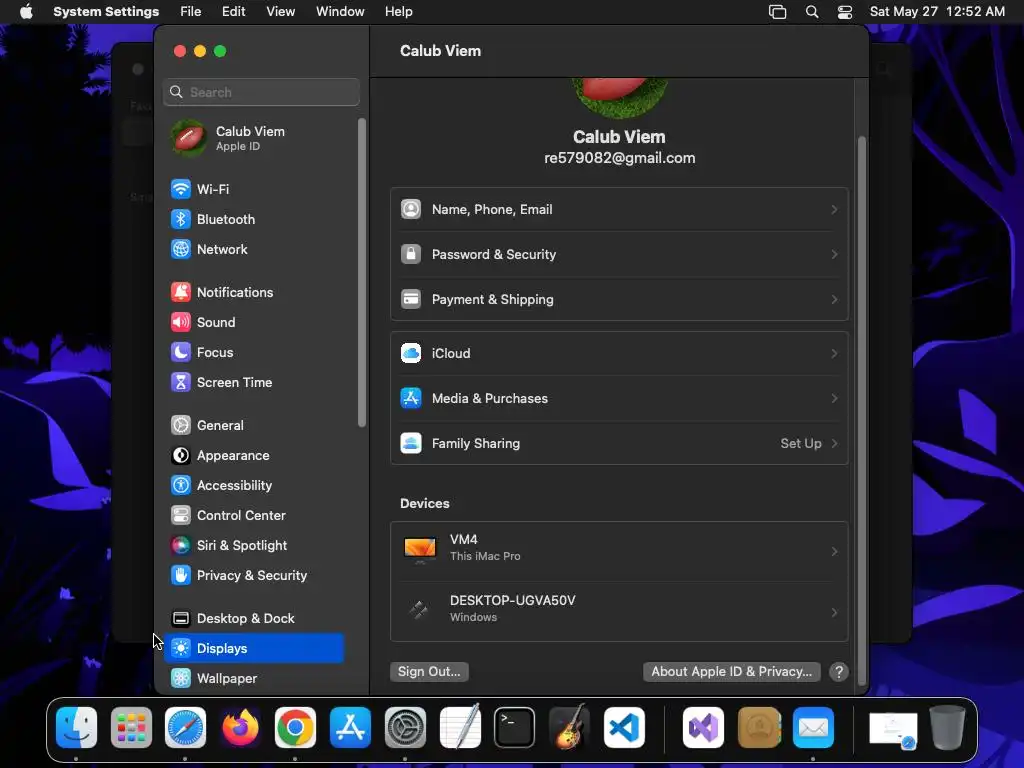Image resolution: width=1024 pixels, height=768 pixels.
Task: Open the Window menu
Action: (340, 12)
